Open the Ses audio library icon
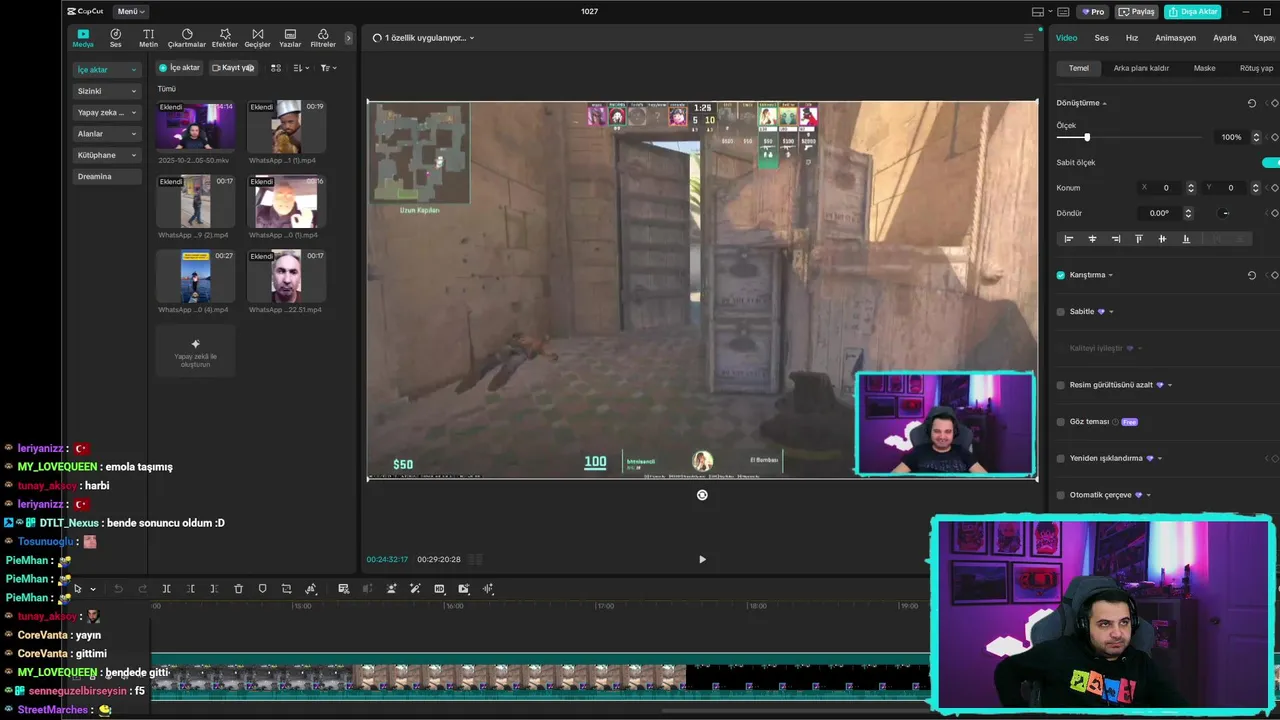The width and height of the screenshot is (1280, 720). 115,38
